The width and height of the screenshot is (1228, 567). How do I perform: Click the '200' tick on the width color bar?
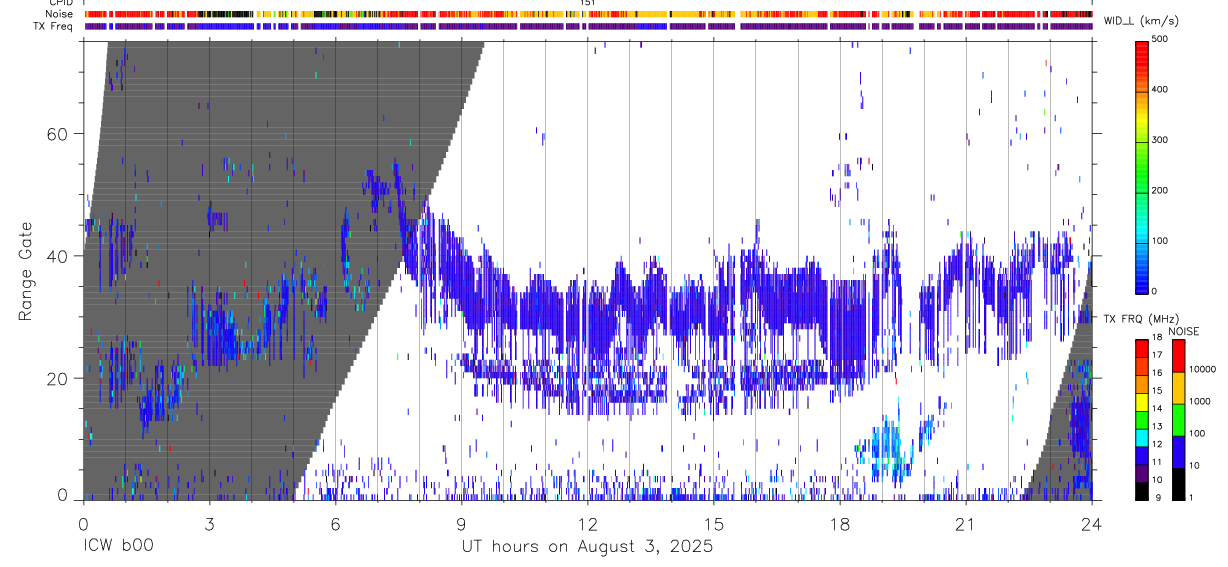(1160, 190)
